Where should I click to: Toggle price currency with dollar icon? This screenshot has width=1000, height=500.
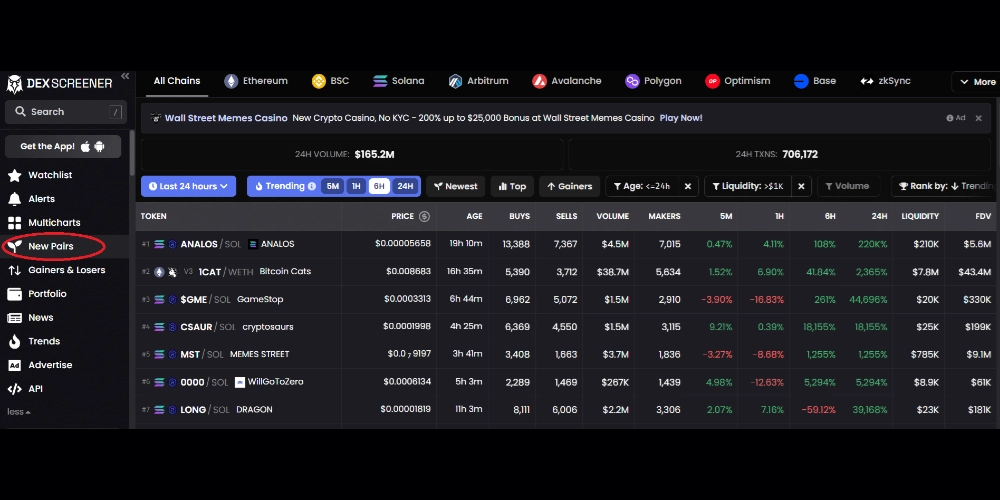(x=424, y=216)
